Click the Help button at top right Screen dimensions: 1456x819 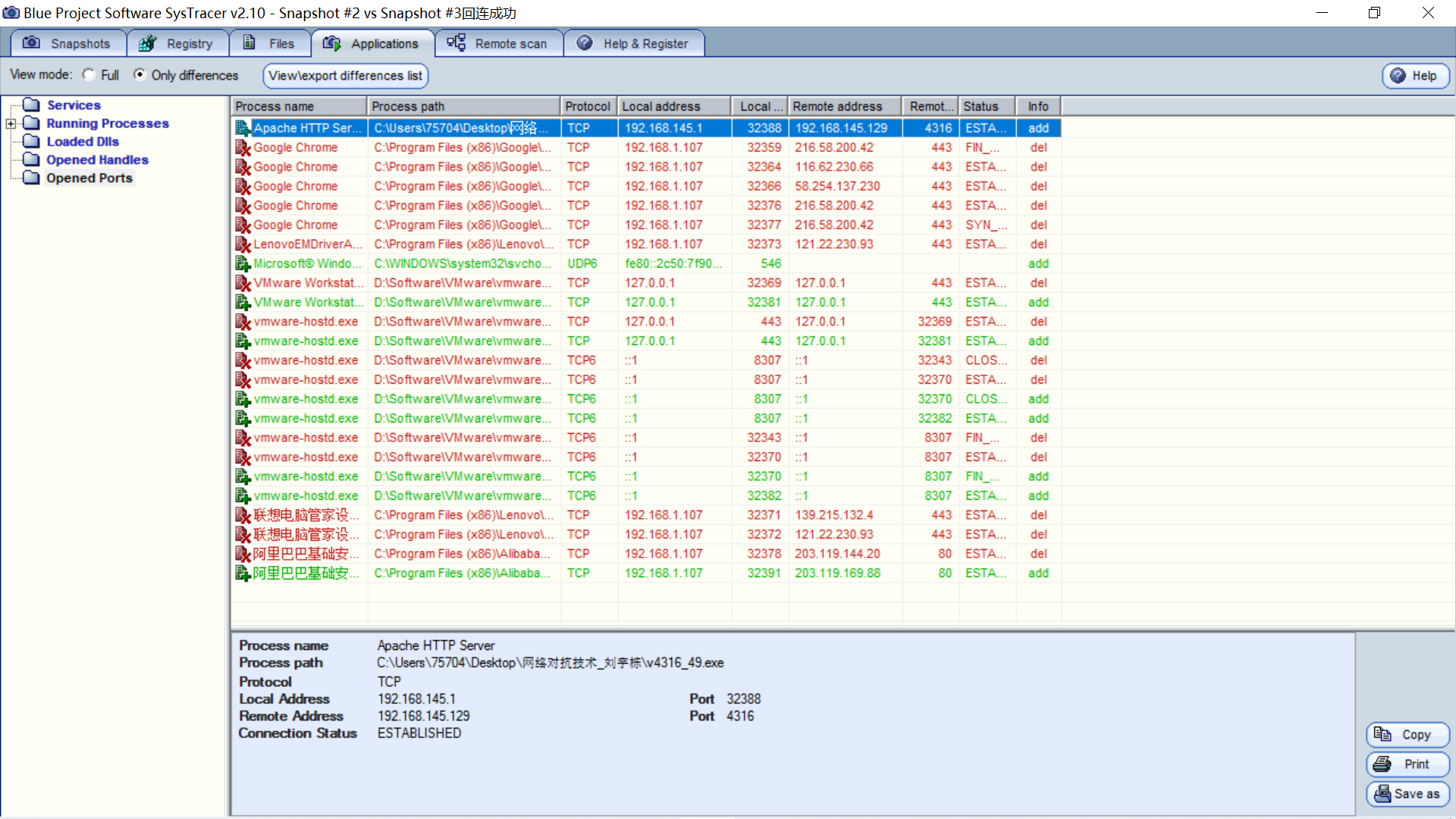coord(1415,76)
